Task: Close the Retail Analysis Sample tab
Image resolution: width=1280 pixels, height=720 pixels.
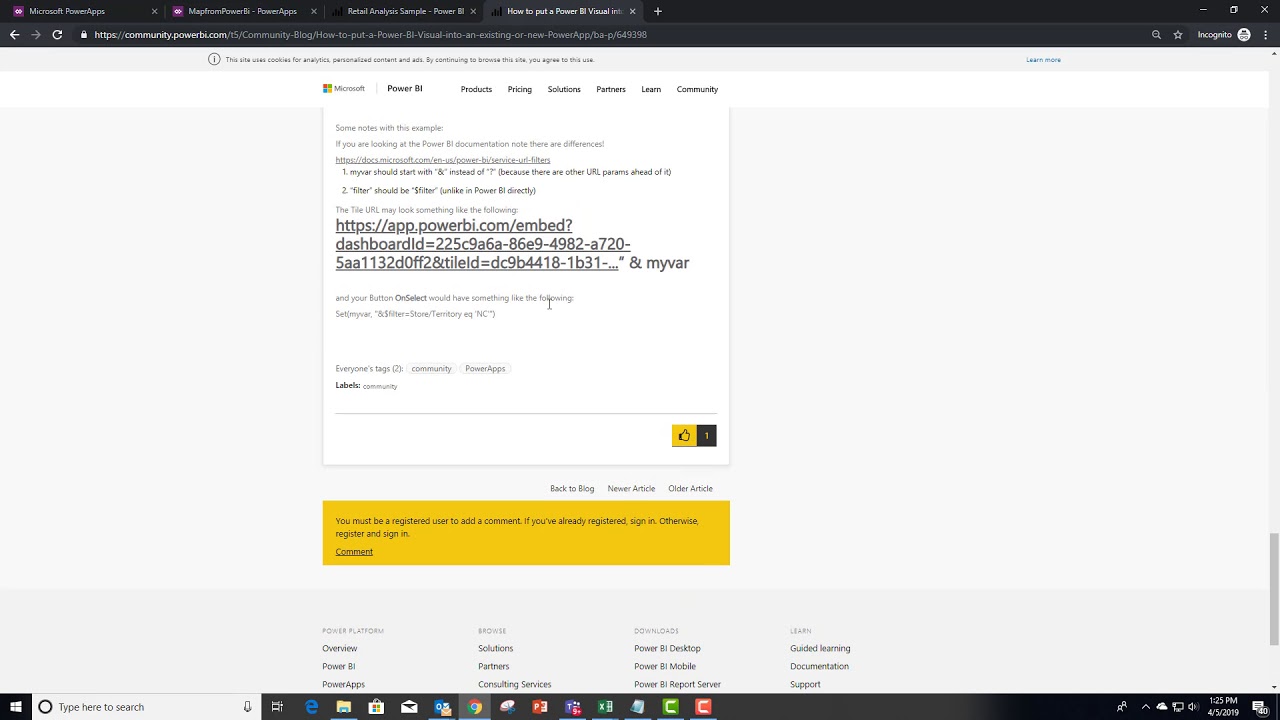Action: coord(473,11)
